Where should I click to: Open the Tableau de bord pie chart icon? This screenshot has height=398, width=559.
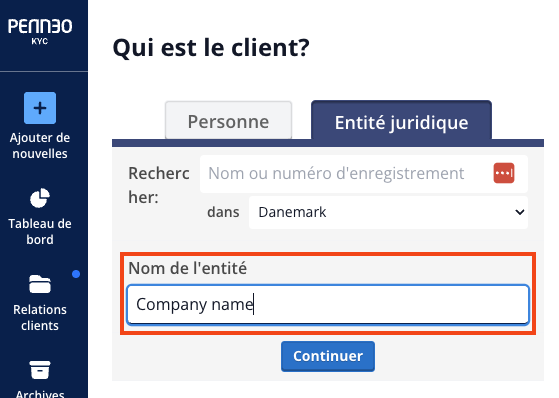(40, 198)
